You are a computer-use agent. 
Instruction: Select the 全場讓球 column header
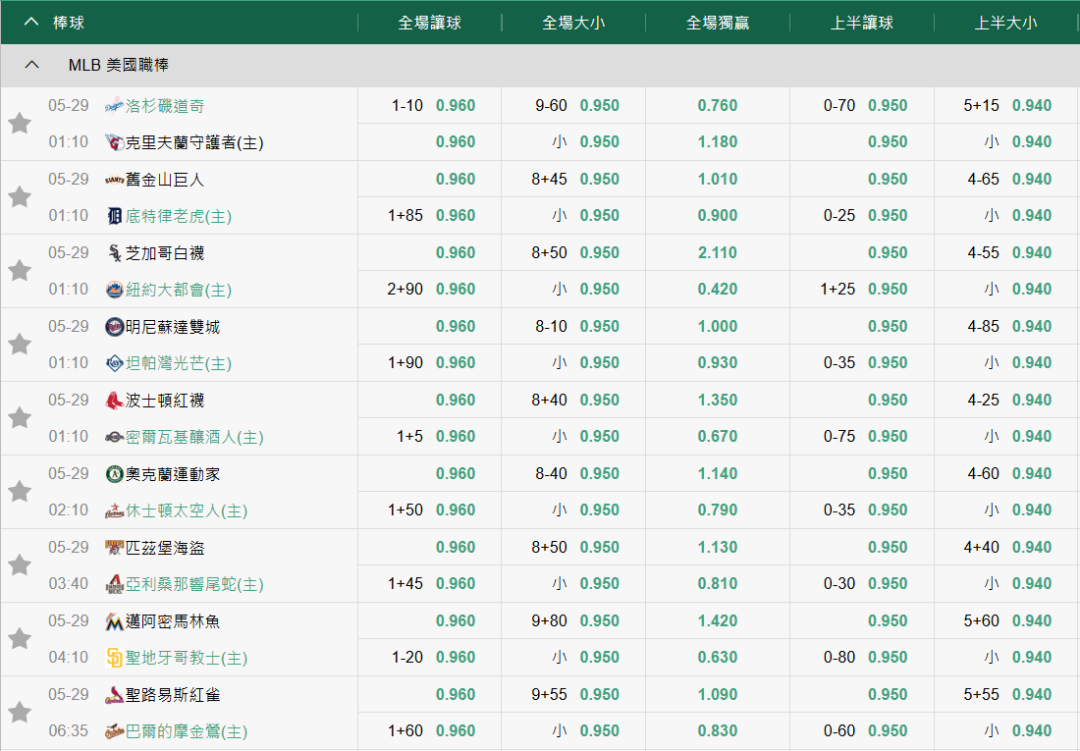[x=429, y=23]
